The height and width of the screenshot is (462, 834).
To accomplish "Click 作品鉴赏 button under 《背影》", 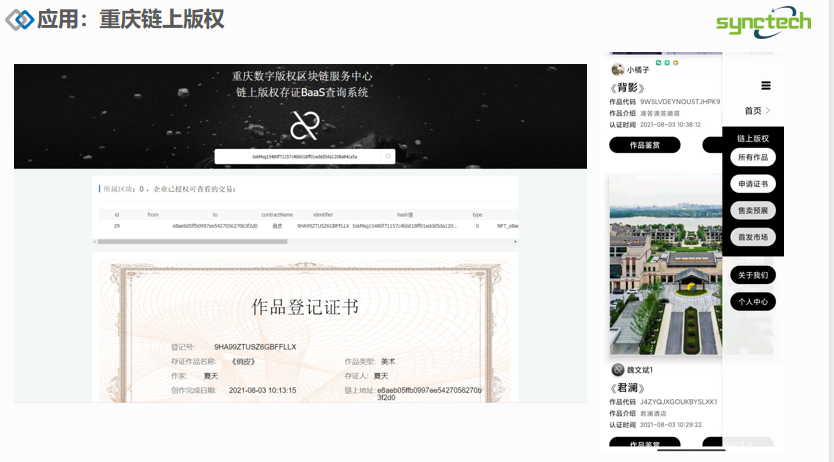I will click(645, 145).
